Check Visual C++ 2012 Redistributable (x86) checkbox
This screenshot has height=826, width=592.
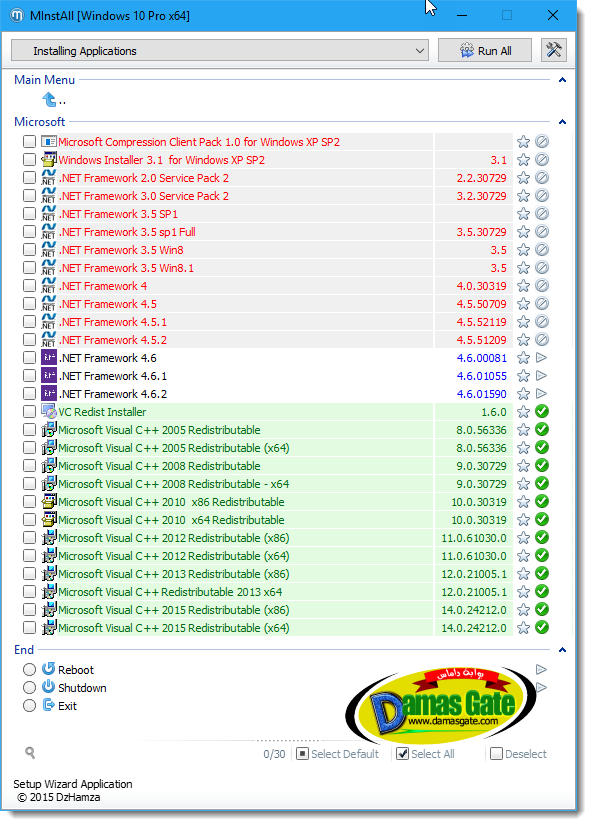tap(29, 538)
